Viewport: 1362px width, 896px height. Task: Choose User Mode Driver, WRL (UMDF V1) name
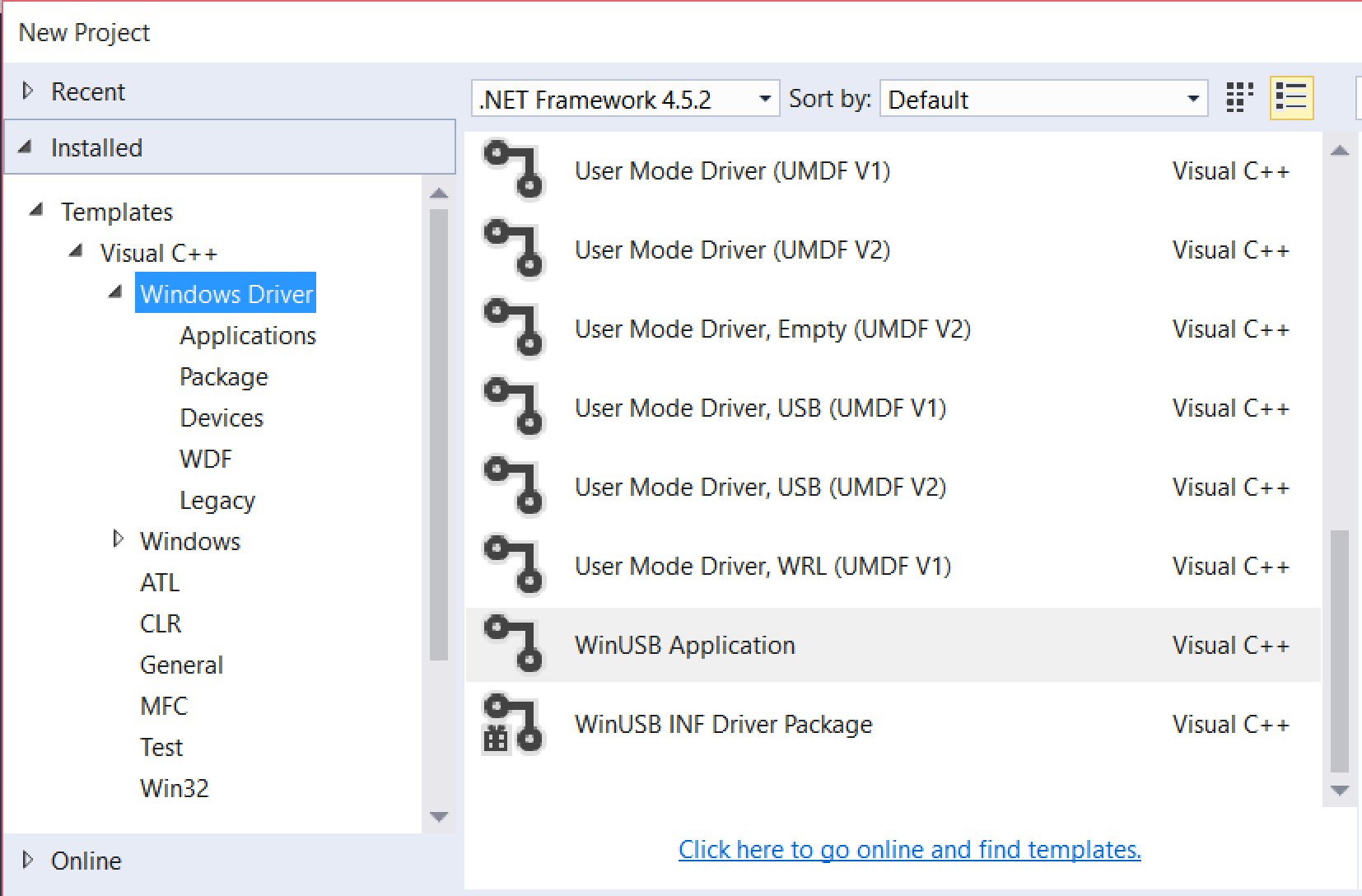point(763,566)
